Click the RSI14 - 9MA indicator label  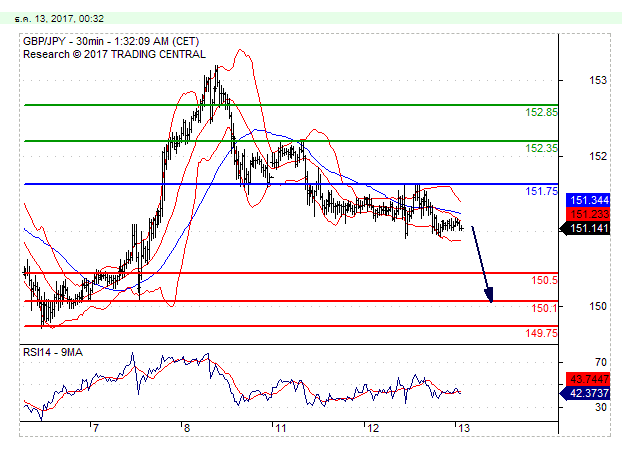[x=53, y=352]
